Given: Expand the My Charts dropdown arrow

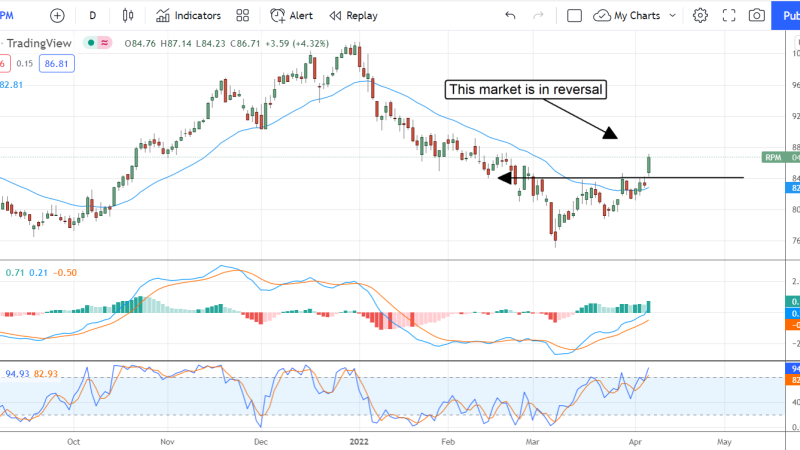Looking at the screenshot, I should point(672,16).
